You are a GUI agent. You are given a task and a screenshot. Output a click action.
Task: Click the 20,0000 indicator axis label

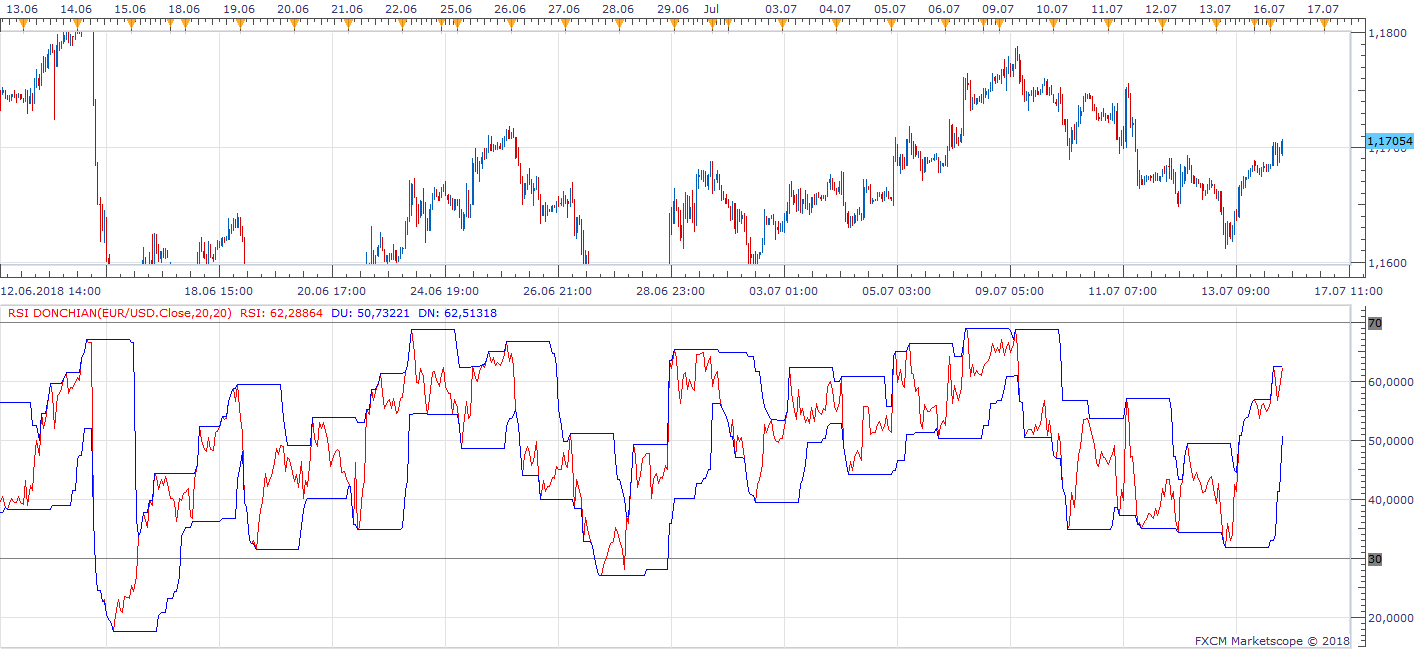pos(1389,618)
